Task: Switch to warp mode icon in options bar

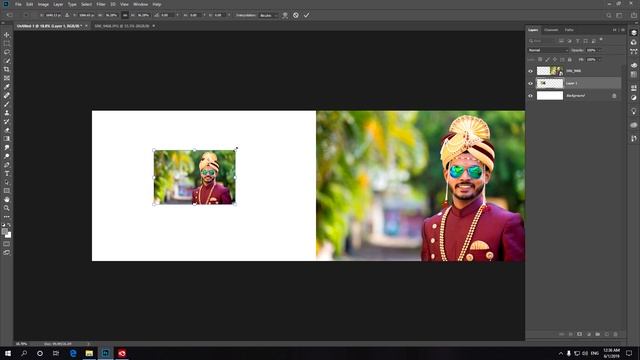Action: click(x=285, y=15)
